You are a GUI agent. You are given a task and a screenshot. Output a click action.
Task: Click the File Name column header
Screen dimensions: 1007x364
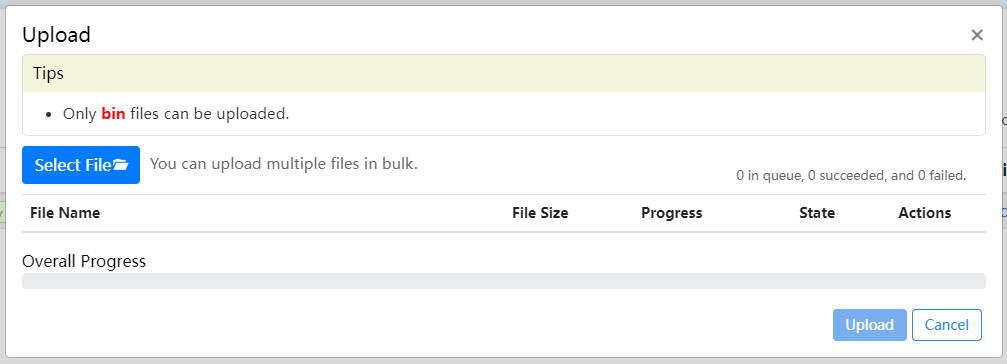point(65,213)
